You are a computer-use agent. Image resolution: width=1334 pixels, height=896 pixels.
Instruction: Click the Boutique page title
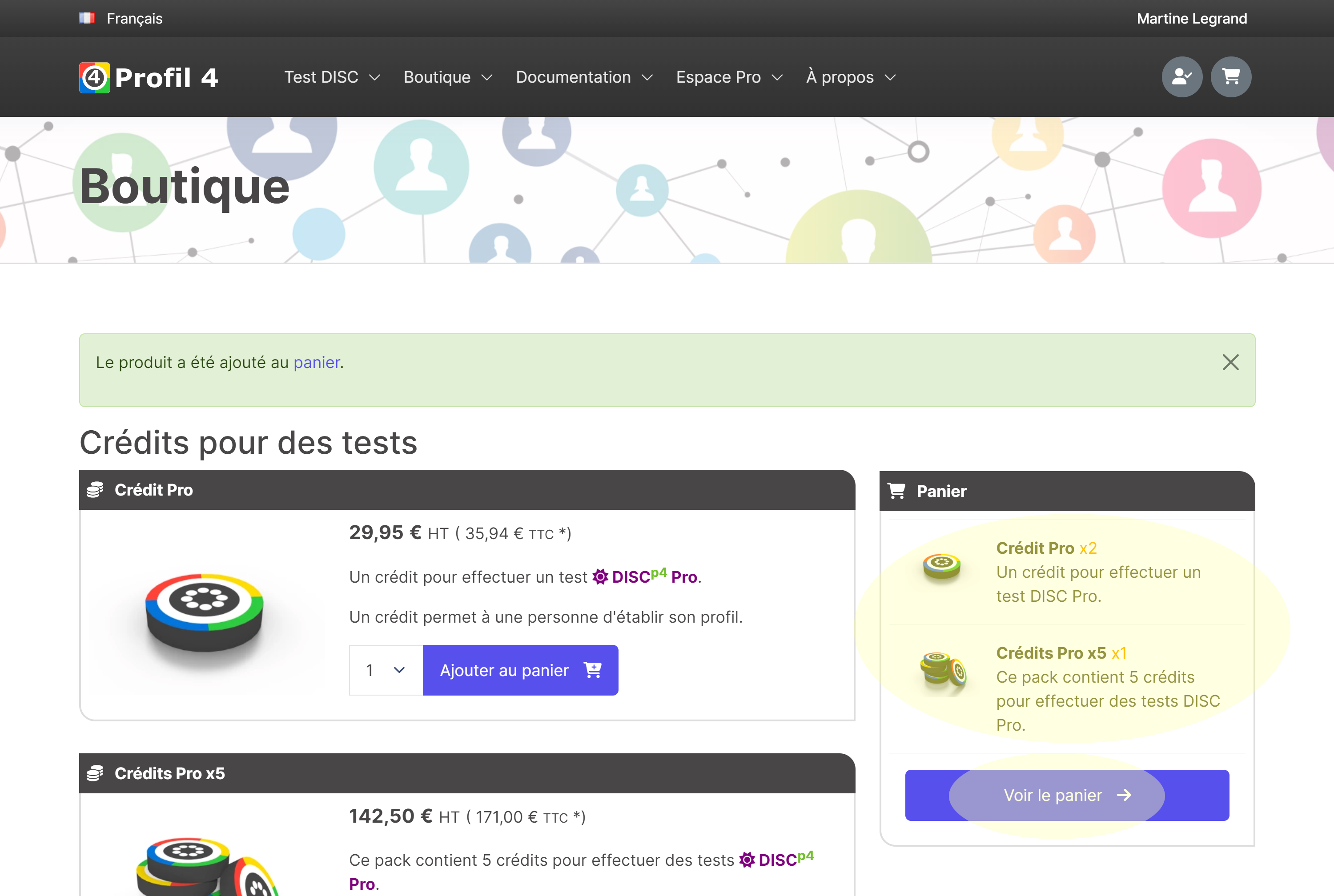185,187
